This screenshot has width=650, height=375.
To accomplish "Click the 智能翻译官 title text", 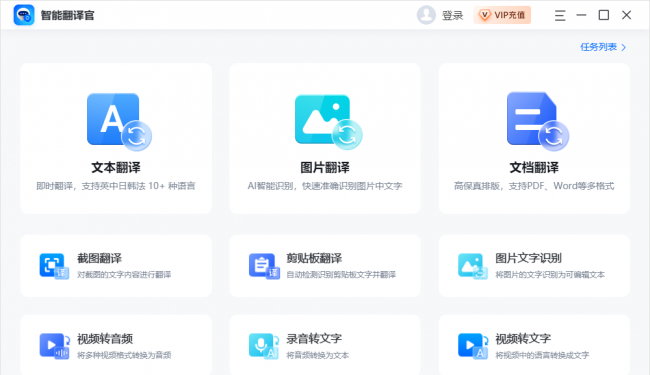I will pyautogui.click(x=68, y=15).
